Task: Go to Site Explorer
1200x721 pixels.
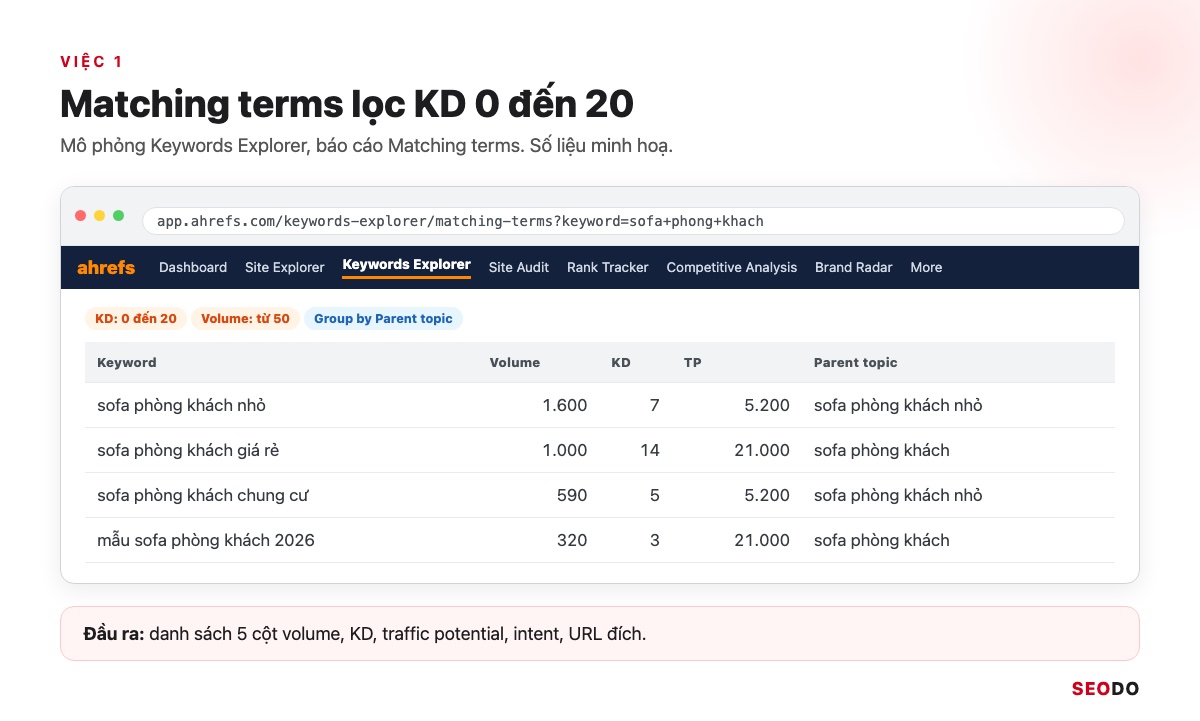Action: 285,267
